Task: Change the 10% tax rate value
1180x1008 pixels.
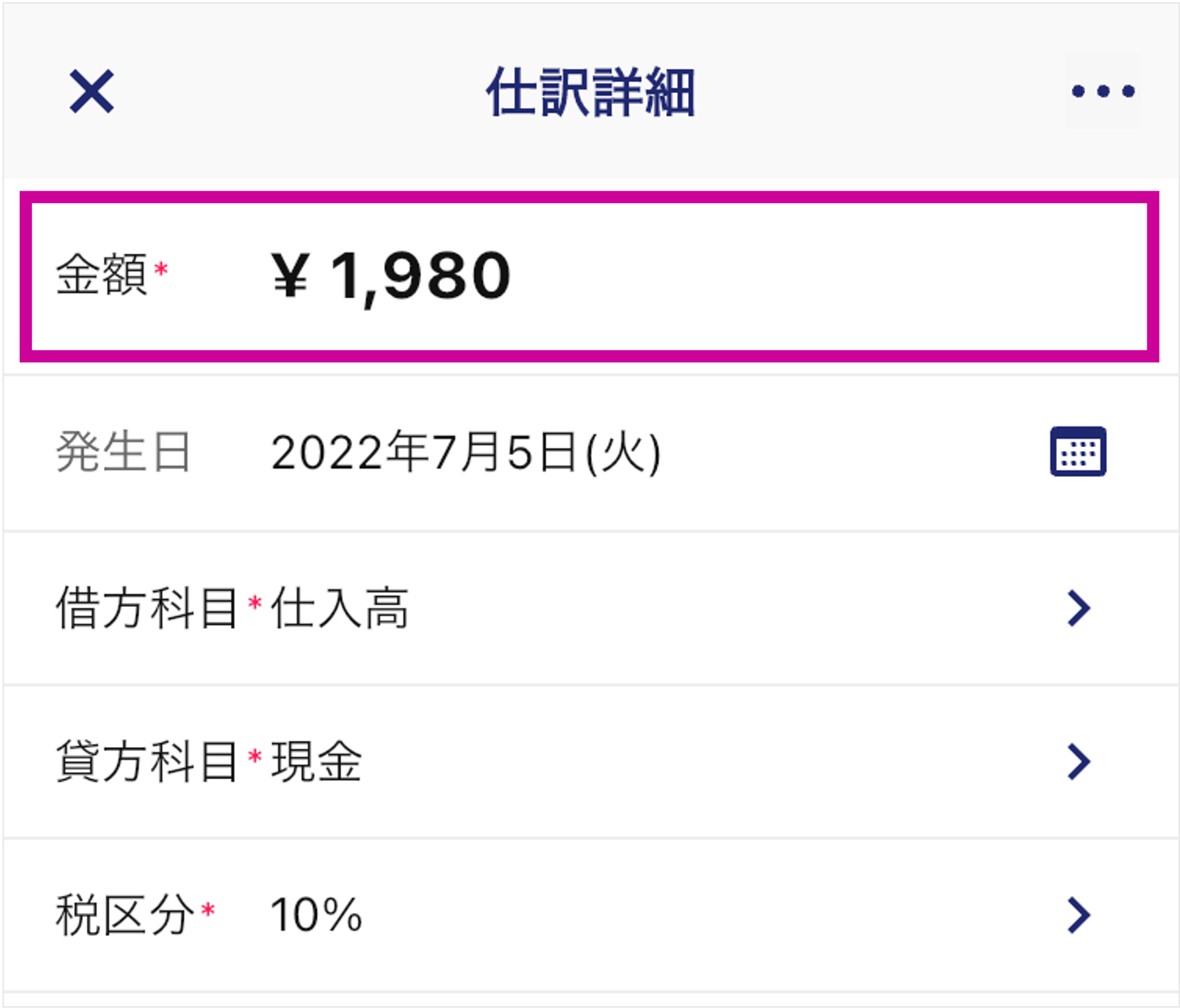Action: pos(316,914)
